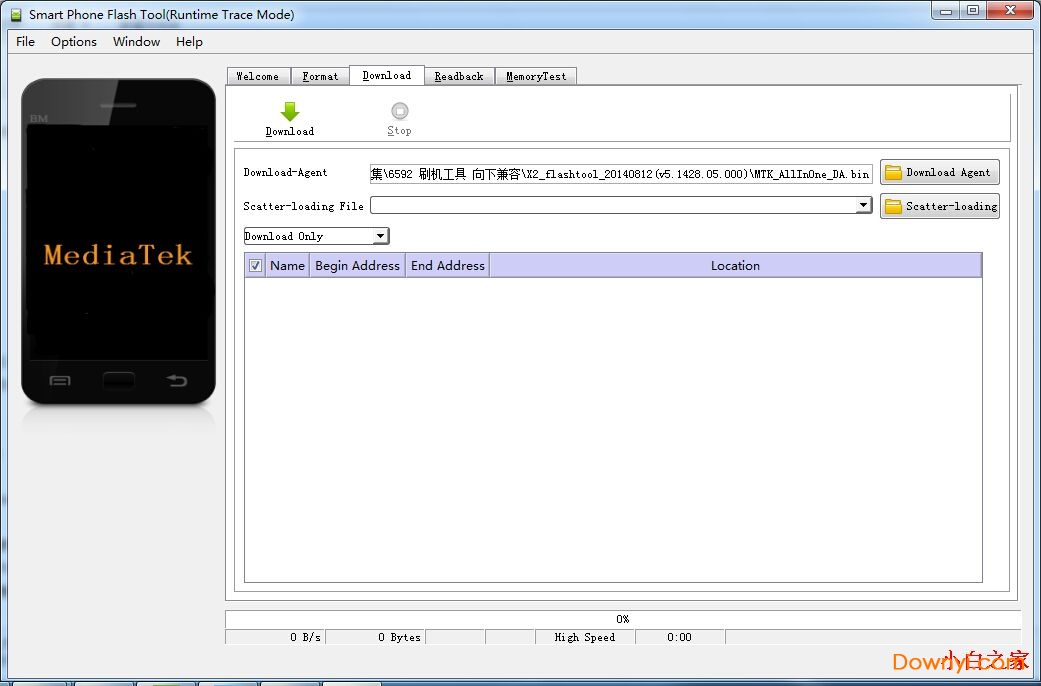Open the Window menu
The image size is (1041, 686).
coord(136,42)
